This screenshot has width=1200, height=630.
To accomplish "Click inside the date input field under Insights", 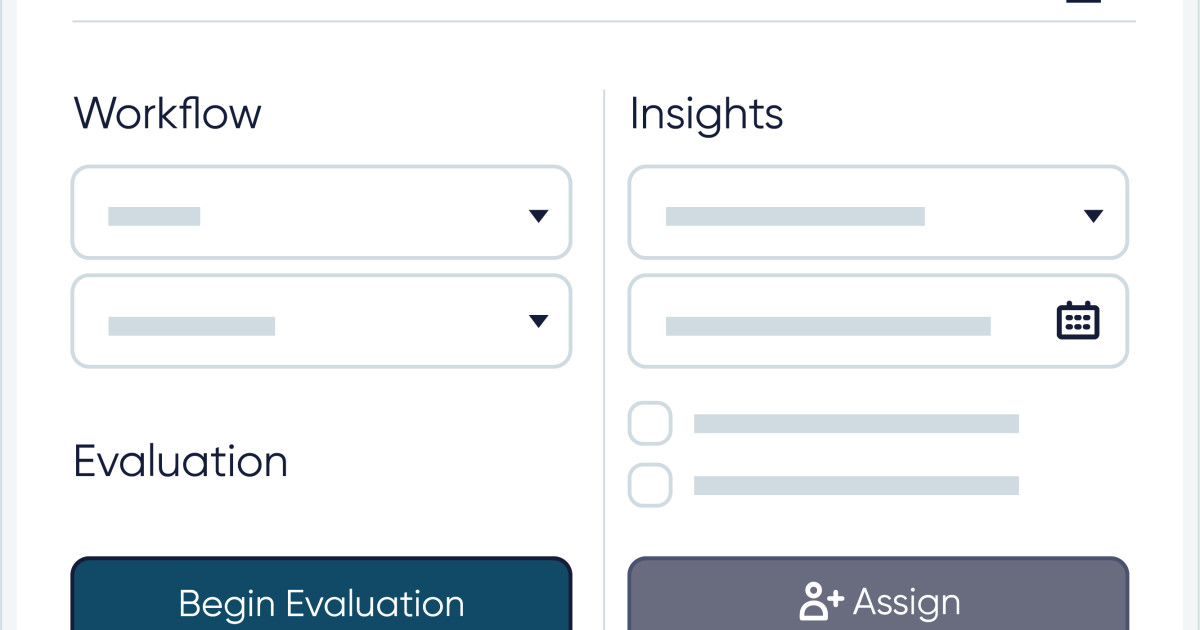I will click(x=878, y=321).
